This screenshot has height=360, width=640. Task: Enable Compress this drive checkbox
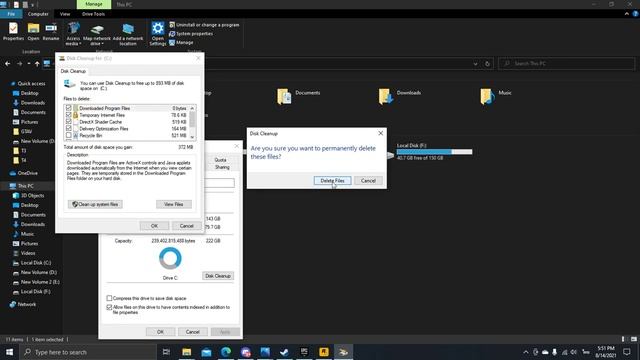[109, 298]
